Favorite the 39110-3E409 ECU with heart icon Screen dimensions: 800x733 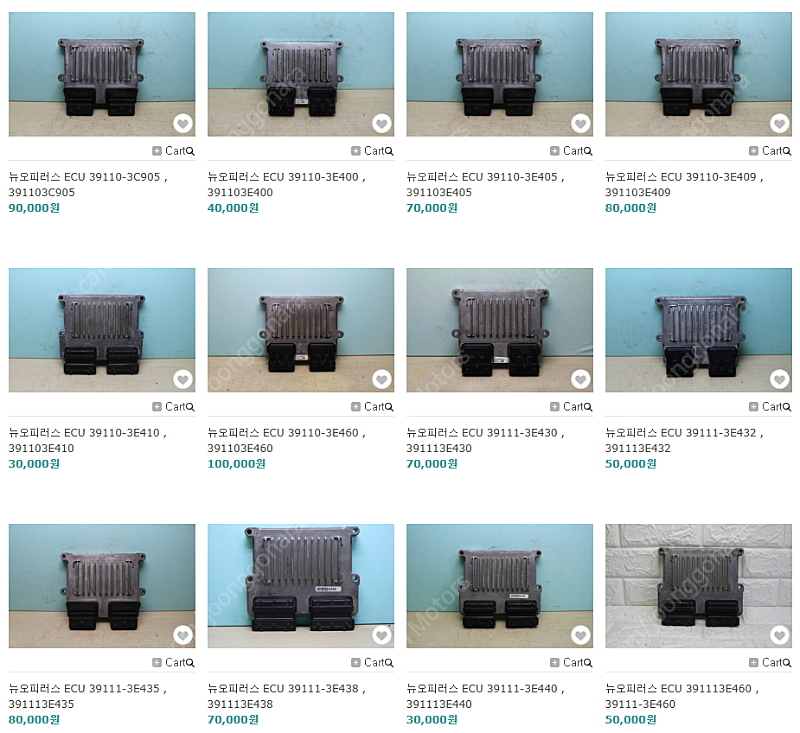tap(780, 123)
